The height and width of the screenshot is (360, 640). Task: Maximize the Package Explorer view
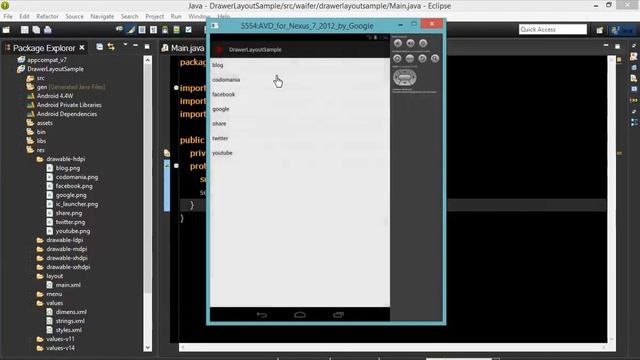147,47
